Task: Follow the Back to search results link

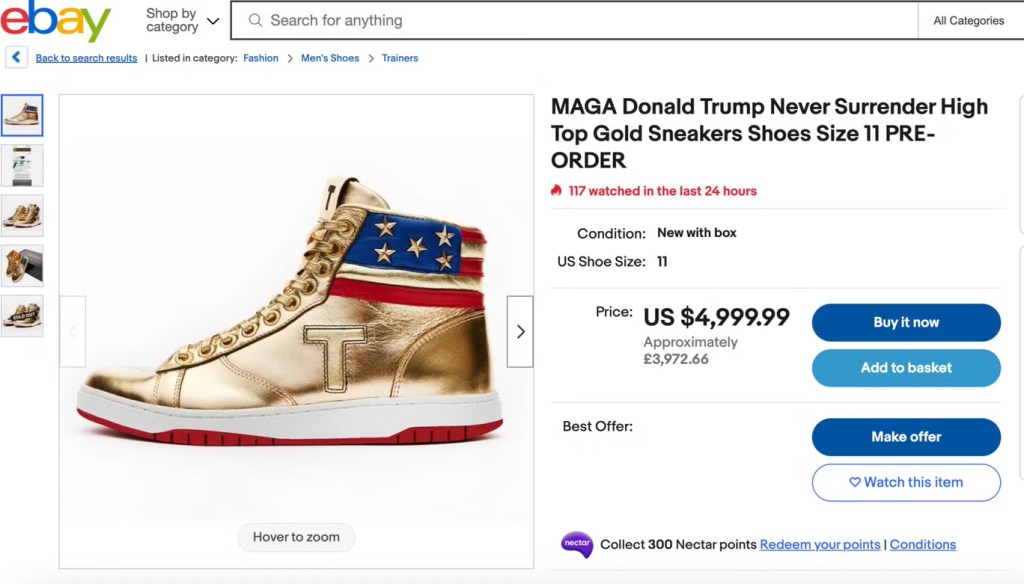Action: point(86,58)
